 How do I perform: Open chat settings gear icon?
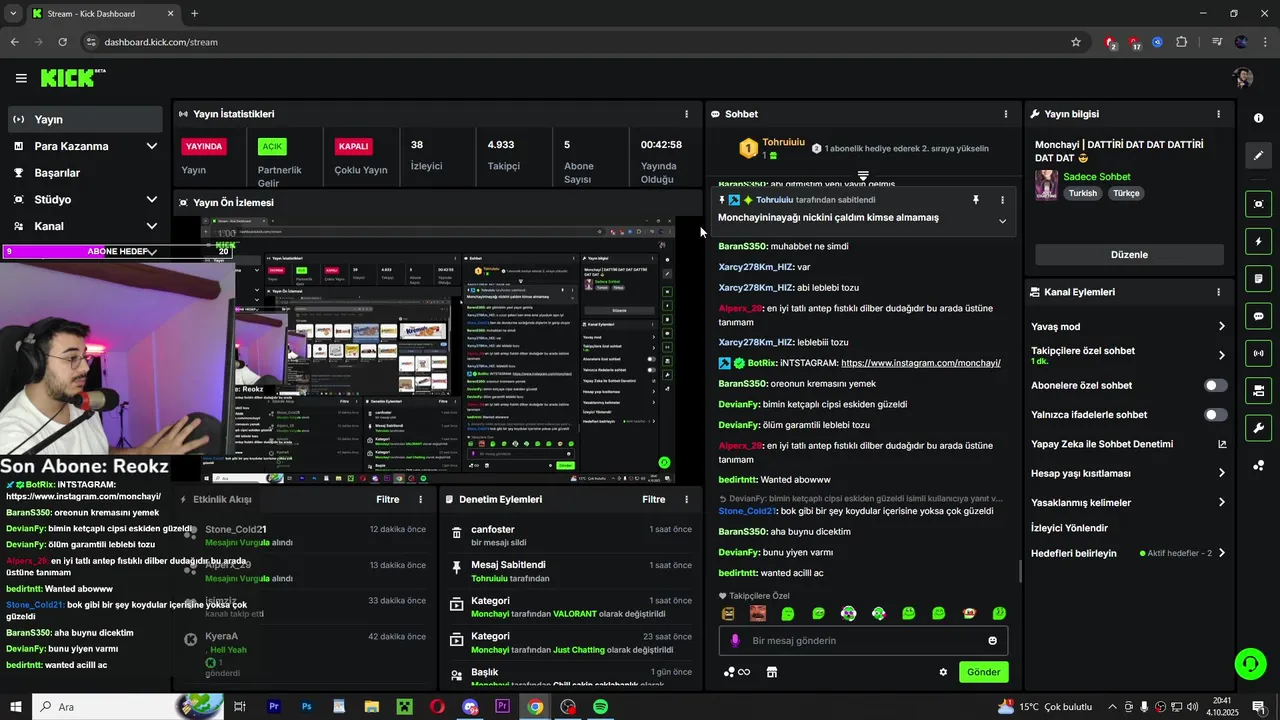(943, 672)
